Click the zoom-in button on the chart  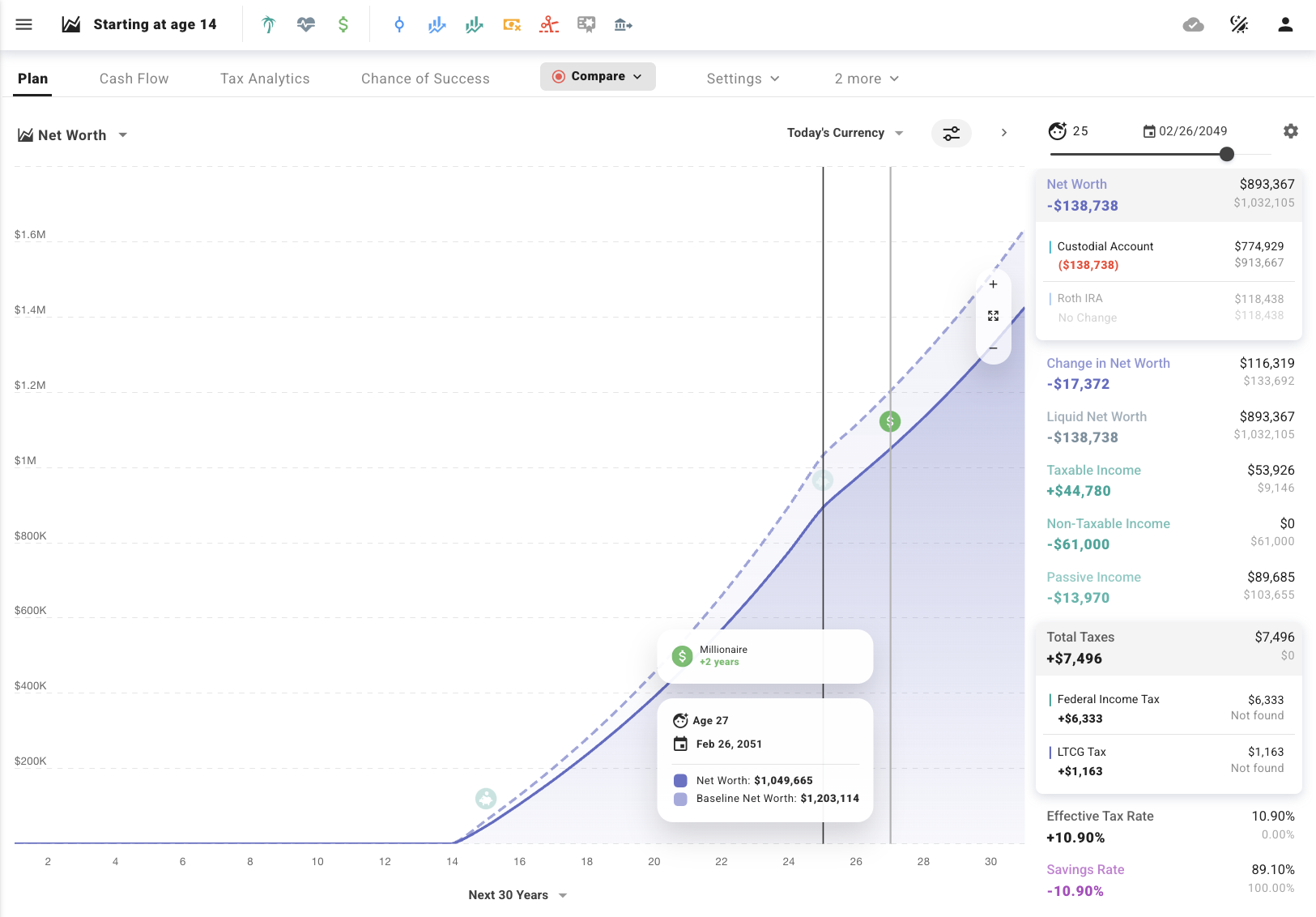click(x=993, y=284)
